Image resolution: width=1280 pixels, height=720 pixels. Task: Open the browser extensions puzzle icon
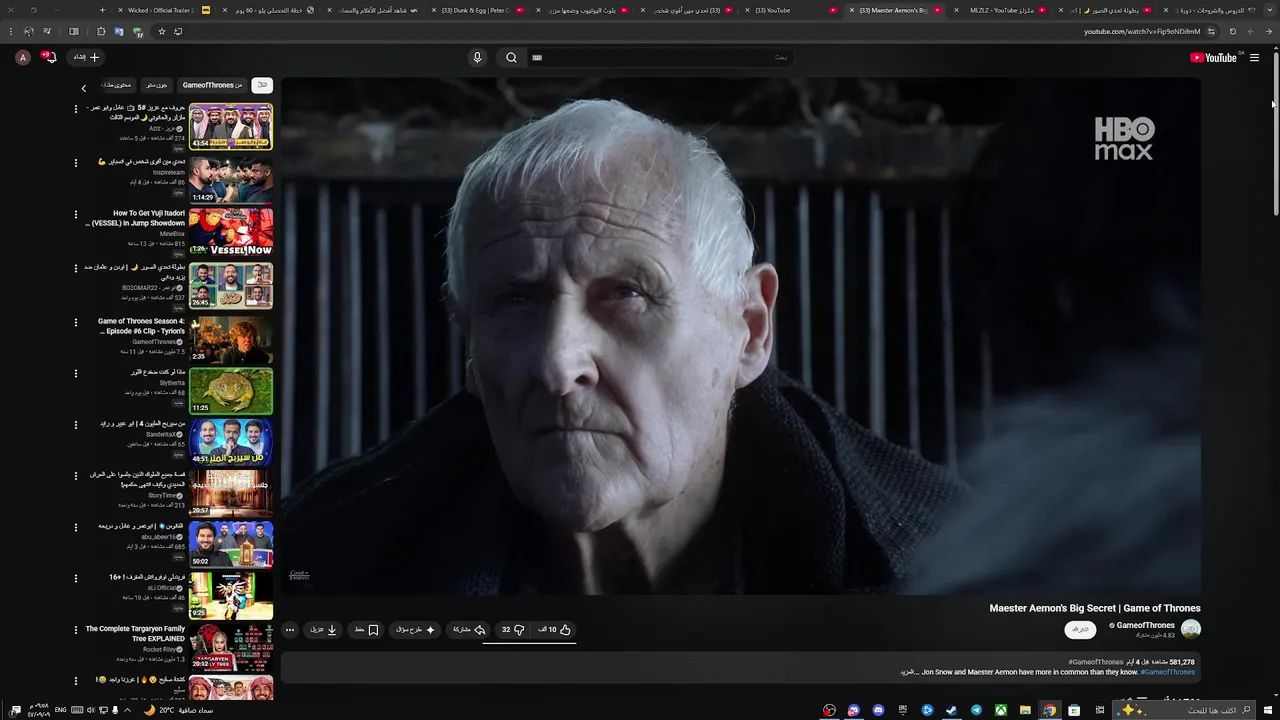(x=101, y=31)
